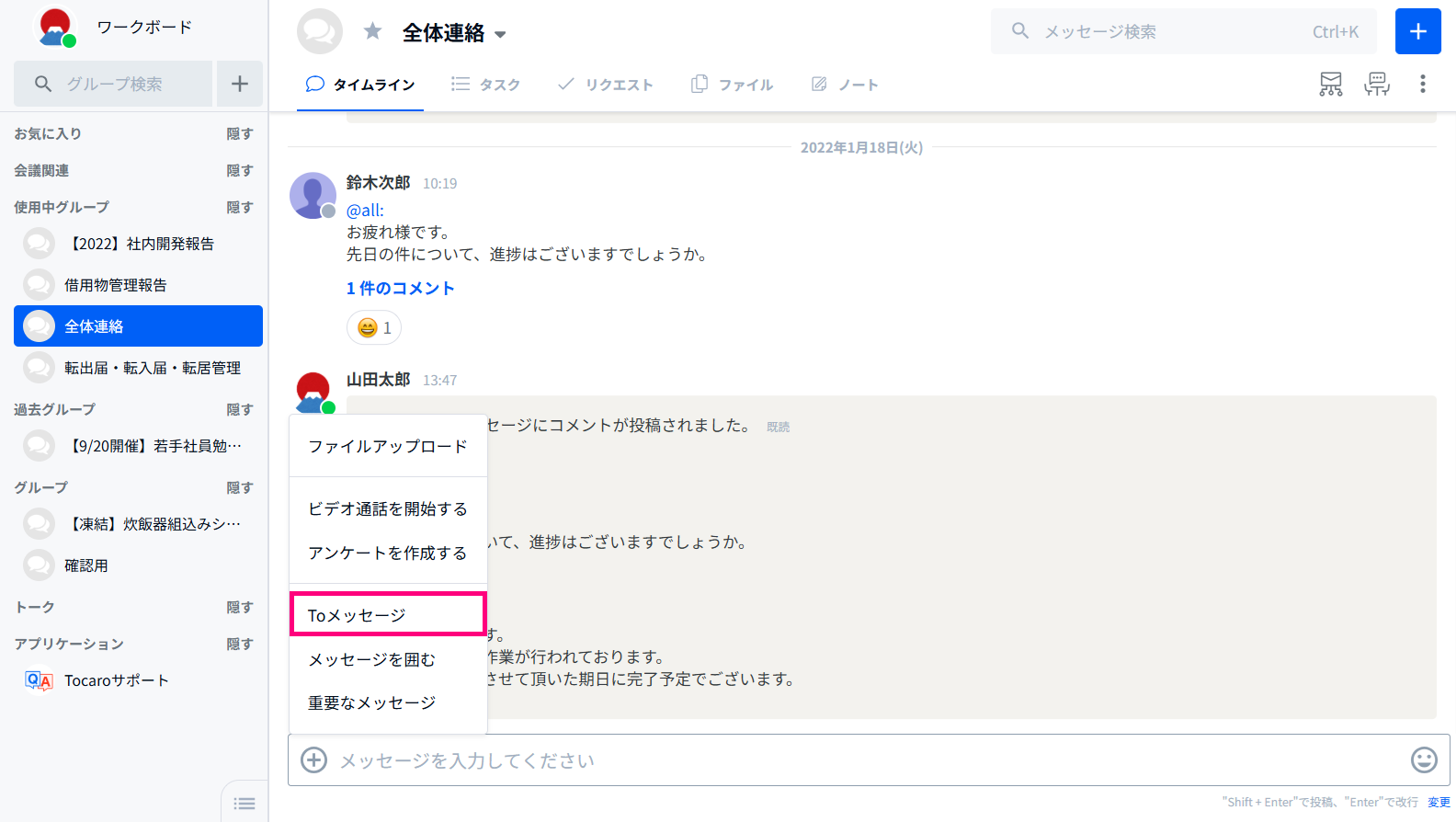Click the message search box
Screen dimensions: 1456x822
1184,31
